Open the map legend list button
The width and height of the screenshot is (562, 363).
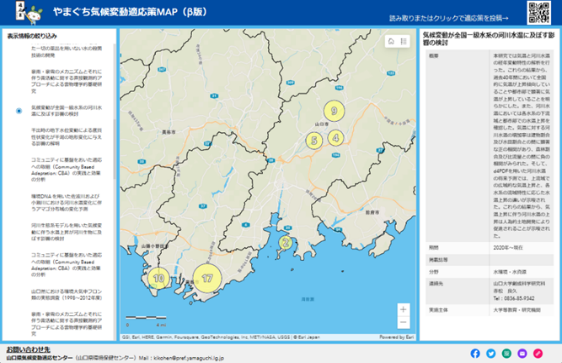click(404, 41)
